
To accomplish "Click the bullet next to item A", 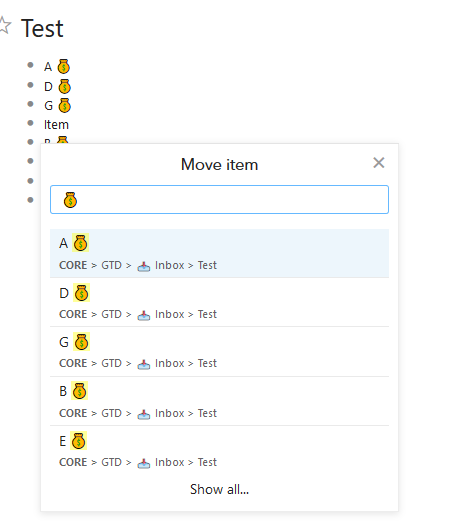I will [30, 65].
